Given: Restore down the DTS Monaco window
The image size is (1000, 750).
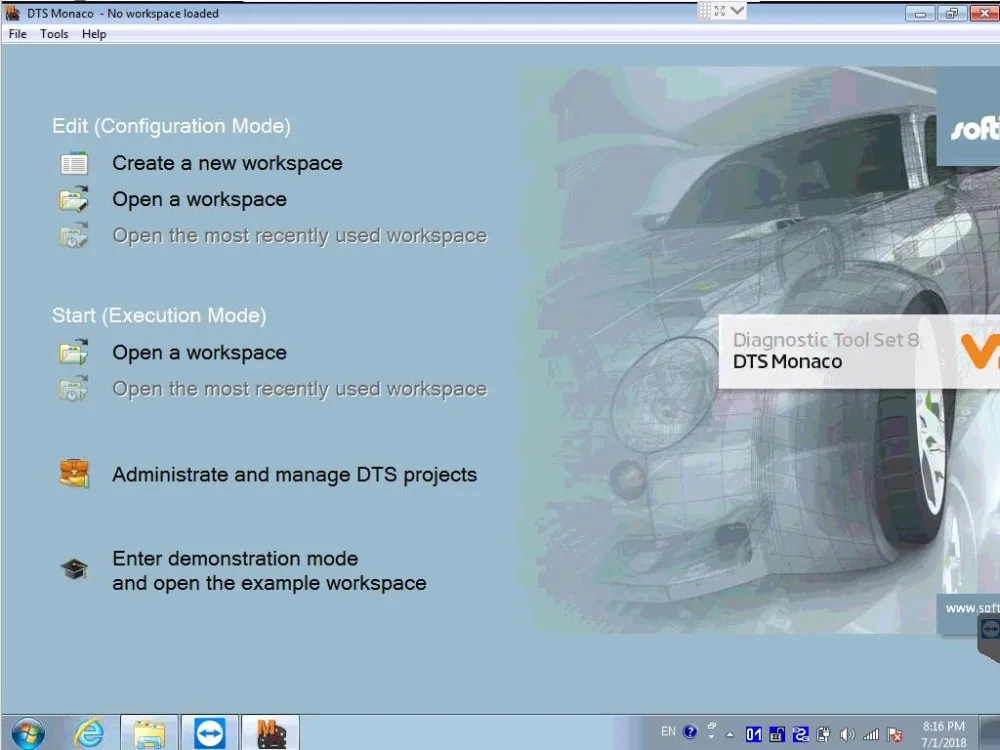Looking at the screenshot, I should click(952, 13).
